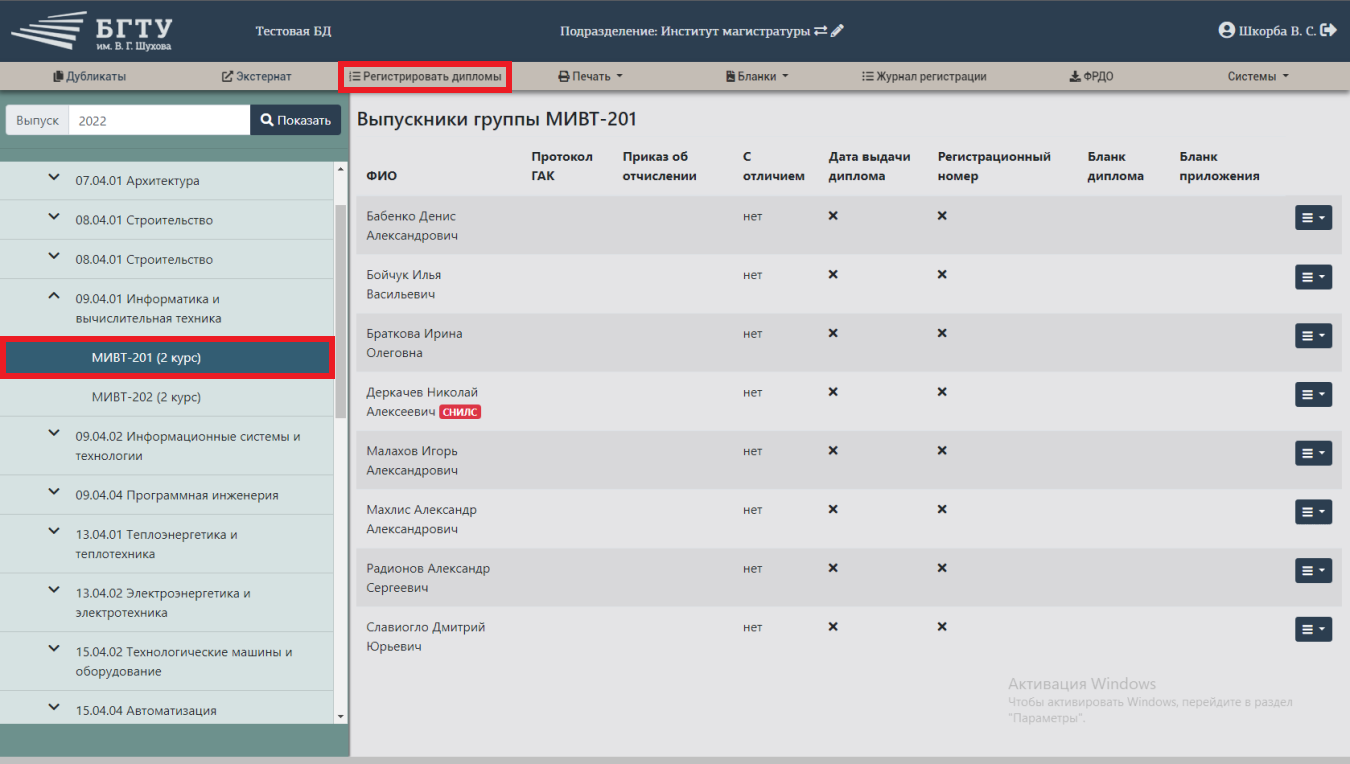The height and width of the screenshot is (764, 1350).
Task: Click registration number cross in Славиогло's row
Action: click(942, 627)
